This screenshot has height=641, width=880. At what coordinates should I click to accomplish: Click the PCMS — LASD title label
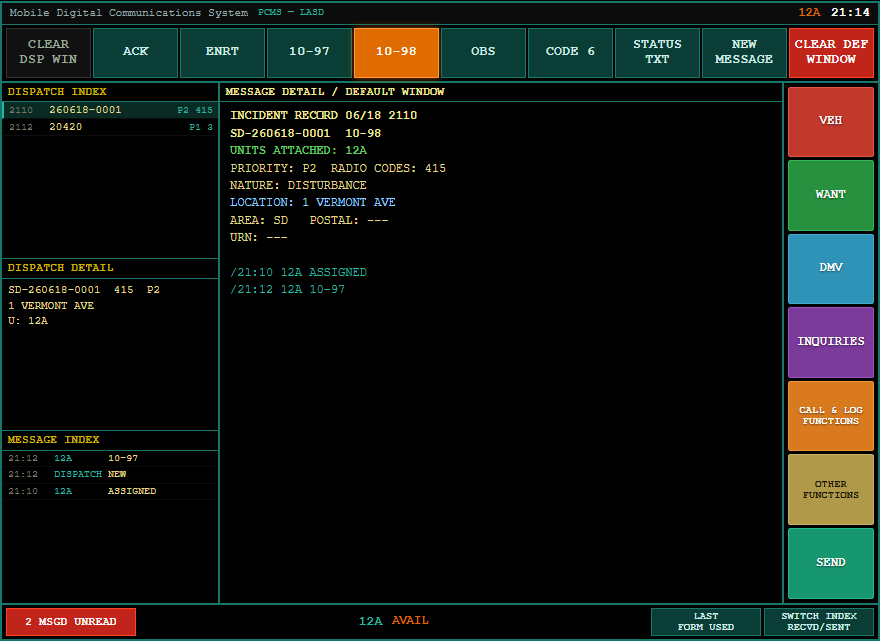click(291, 12)
